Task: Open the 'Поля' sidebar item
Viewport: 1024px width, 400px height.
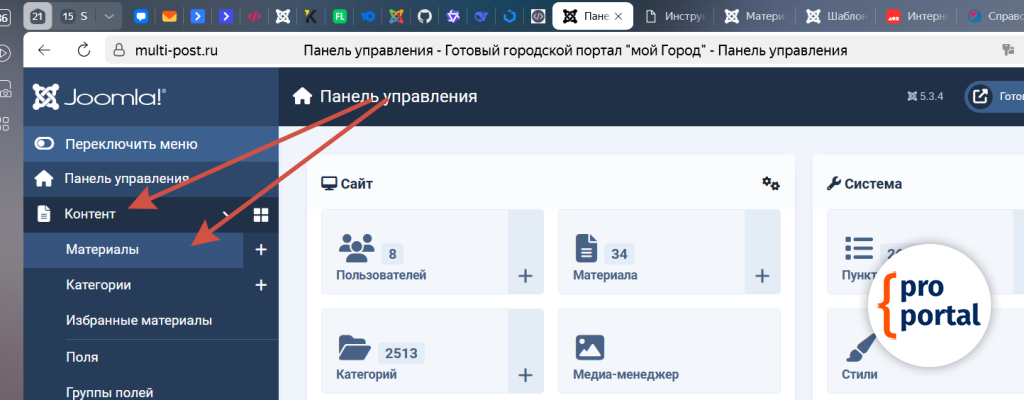Action: point(82,356)
